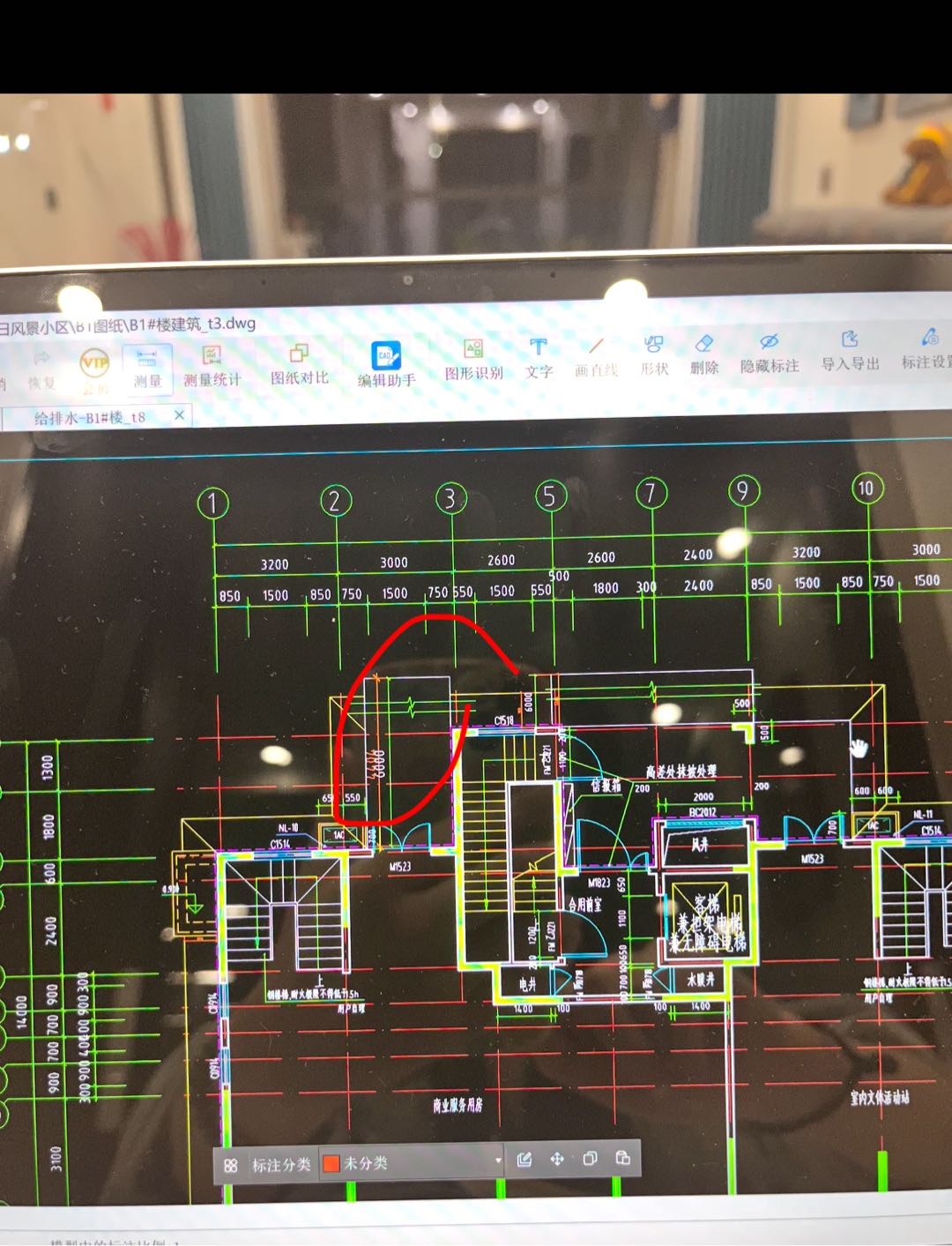
Task: Select the 形状 shape tool
Action: [x=654, y=355]
